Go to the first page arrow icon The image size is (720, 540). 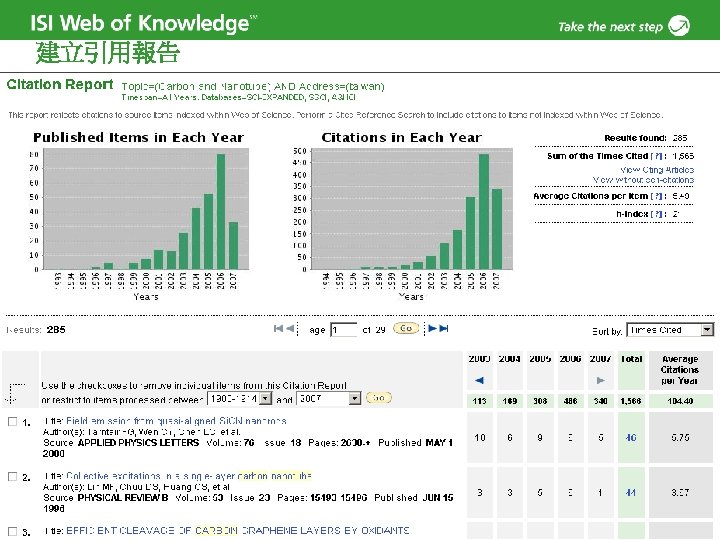pos(278,328)
